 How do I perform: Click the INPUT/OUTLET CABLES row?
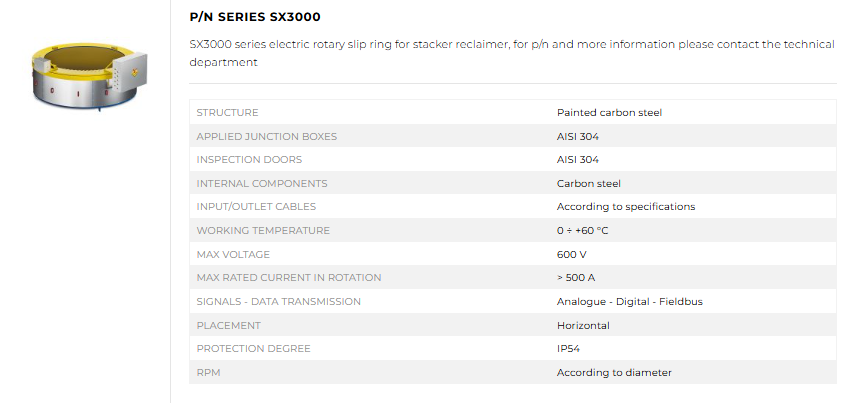(x=513, y=206)
